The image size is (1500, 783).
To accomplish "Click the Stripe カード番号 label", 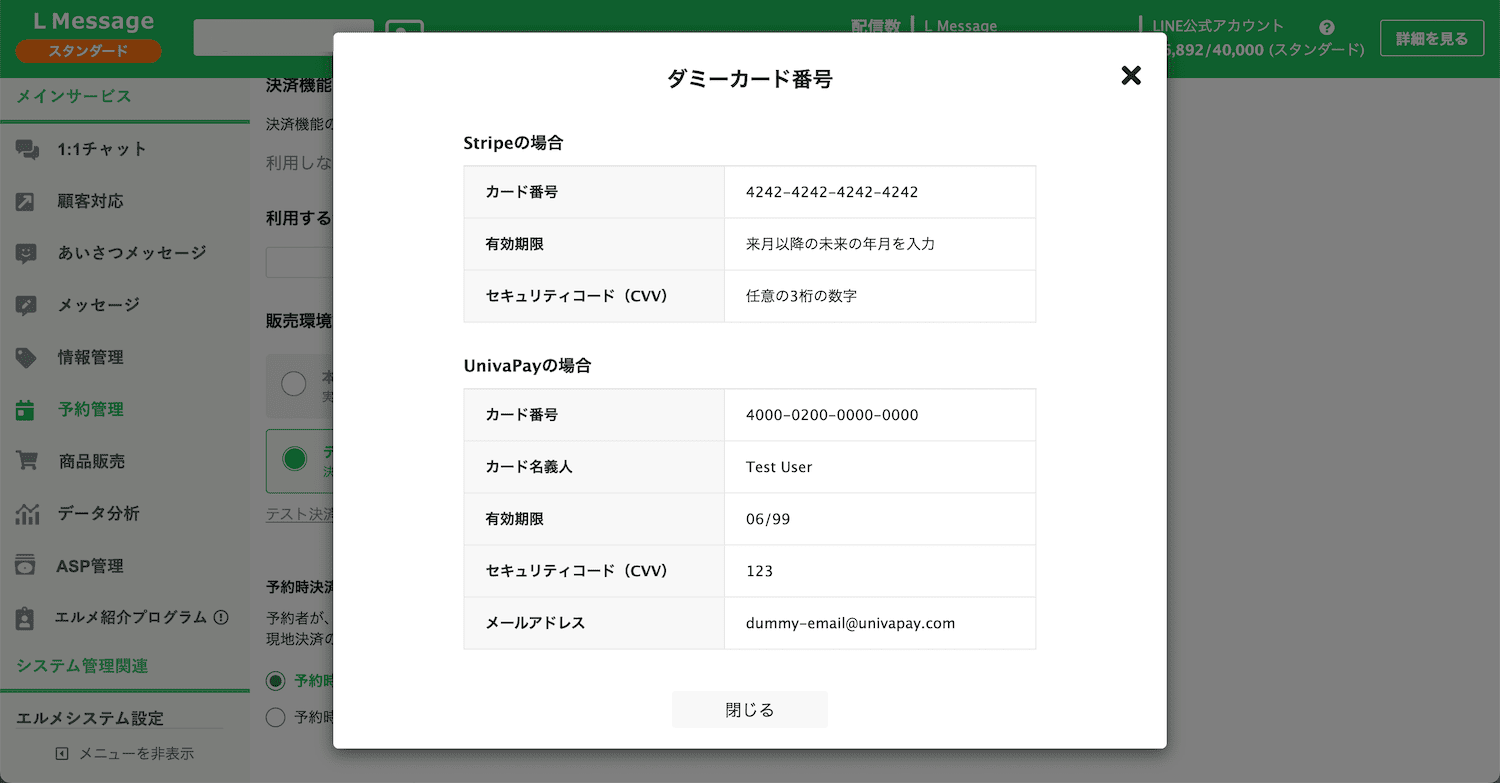I will [521, 192].
